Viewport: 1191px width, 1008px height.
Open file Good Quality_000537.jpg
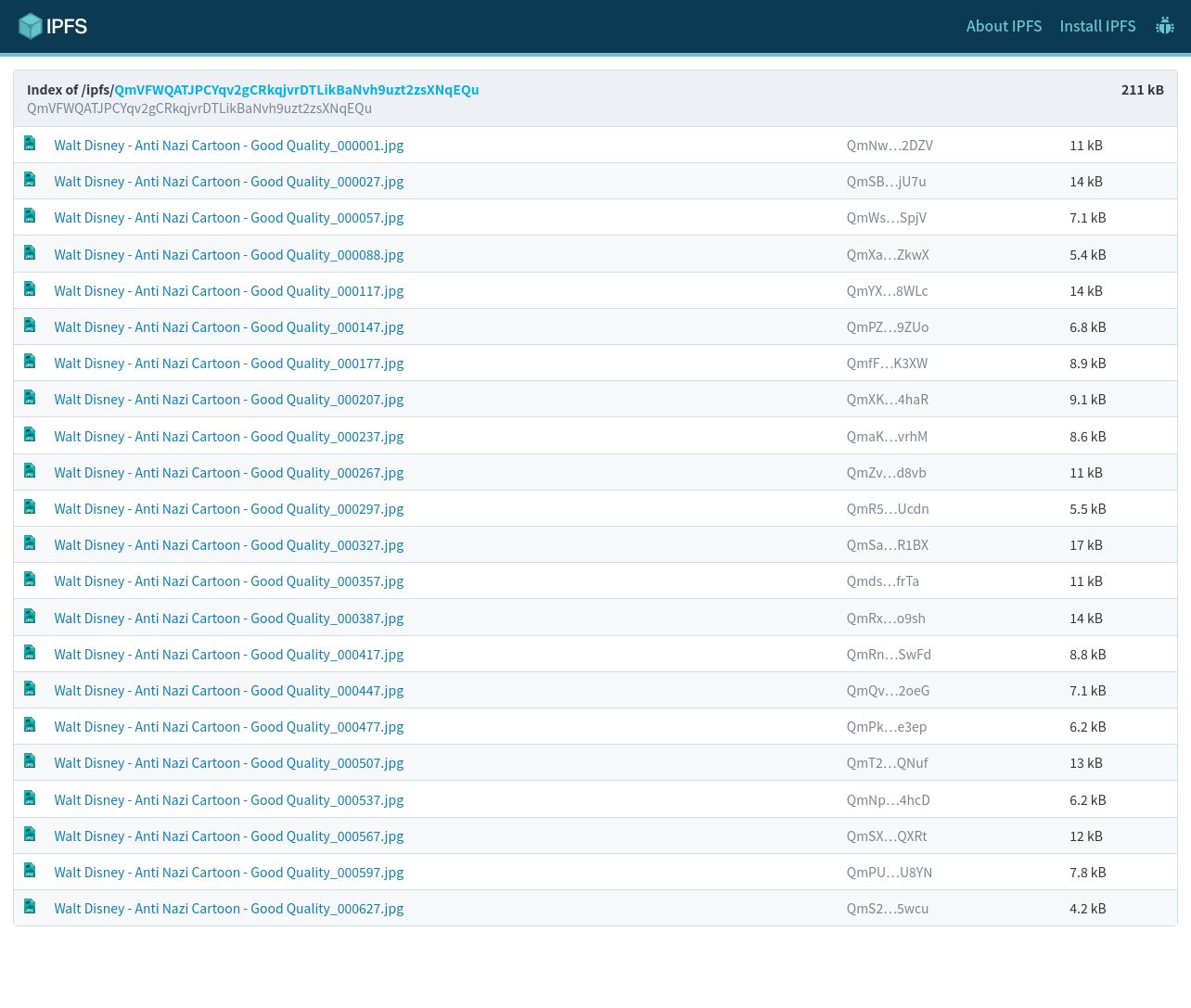point(229,800)
